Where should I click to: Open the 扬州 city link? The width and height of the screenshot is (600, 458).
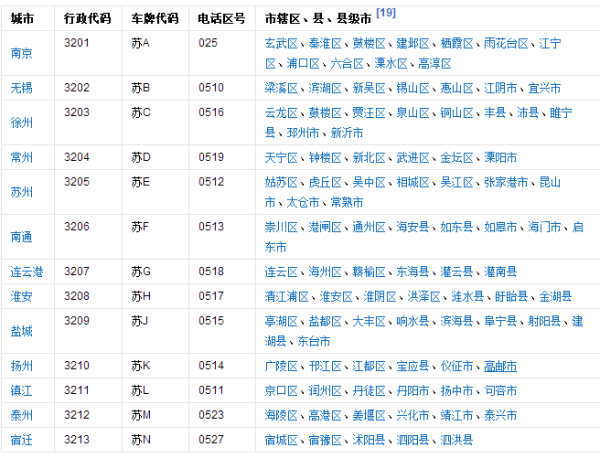[21, 366]
